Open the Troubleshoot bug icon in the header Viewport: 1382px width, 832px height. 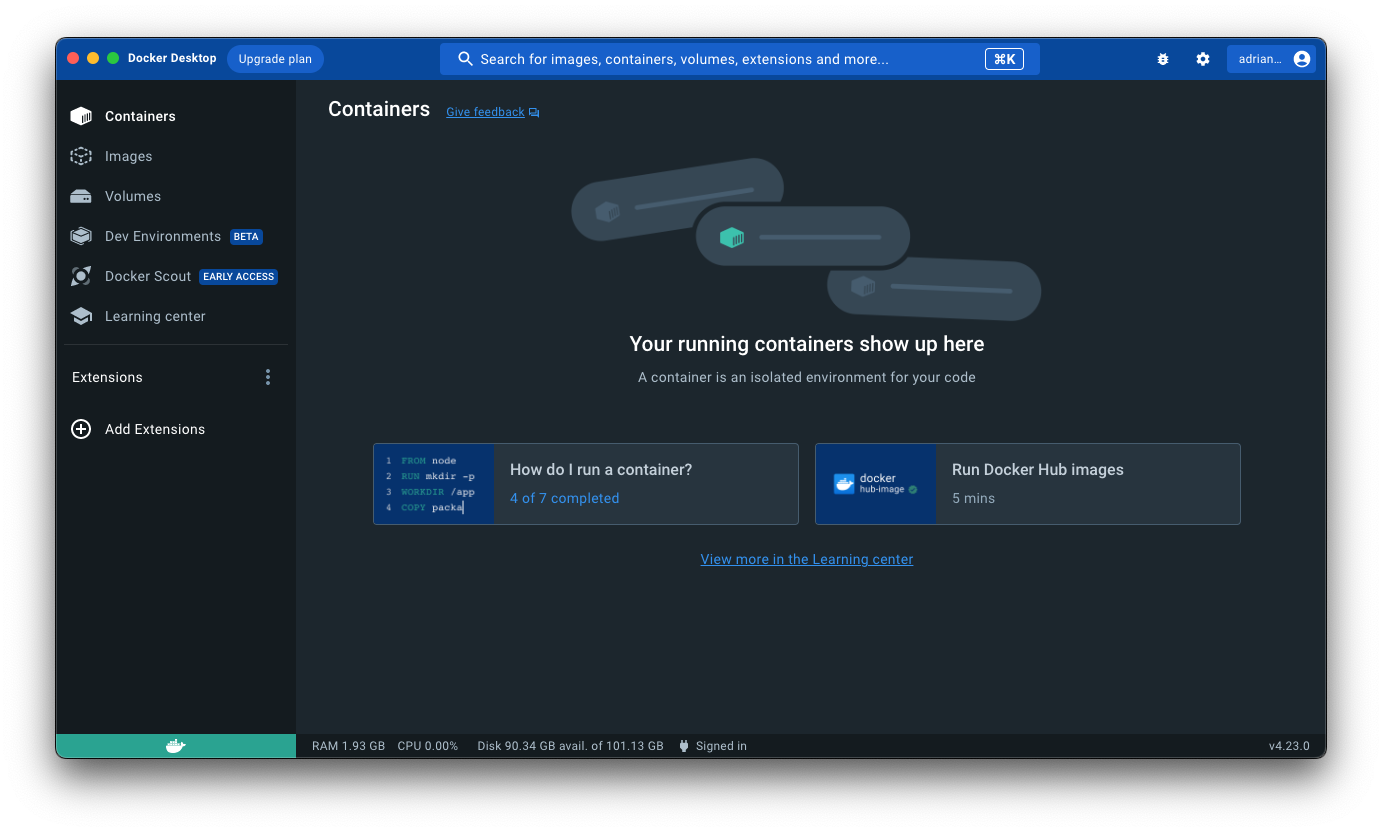tap(1162, 59)
